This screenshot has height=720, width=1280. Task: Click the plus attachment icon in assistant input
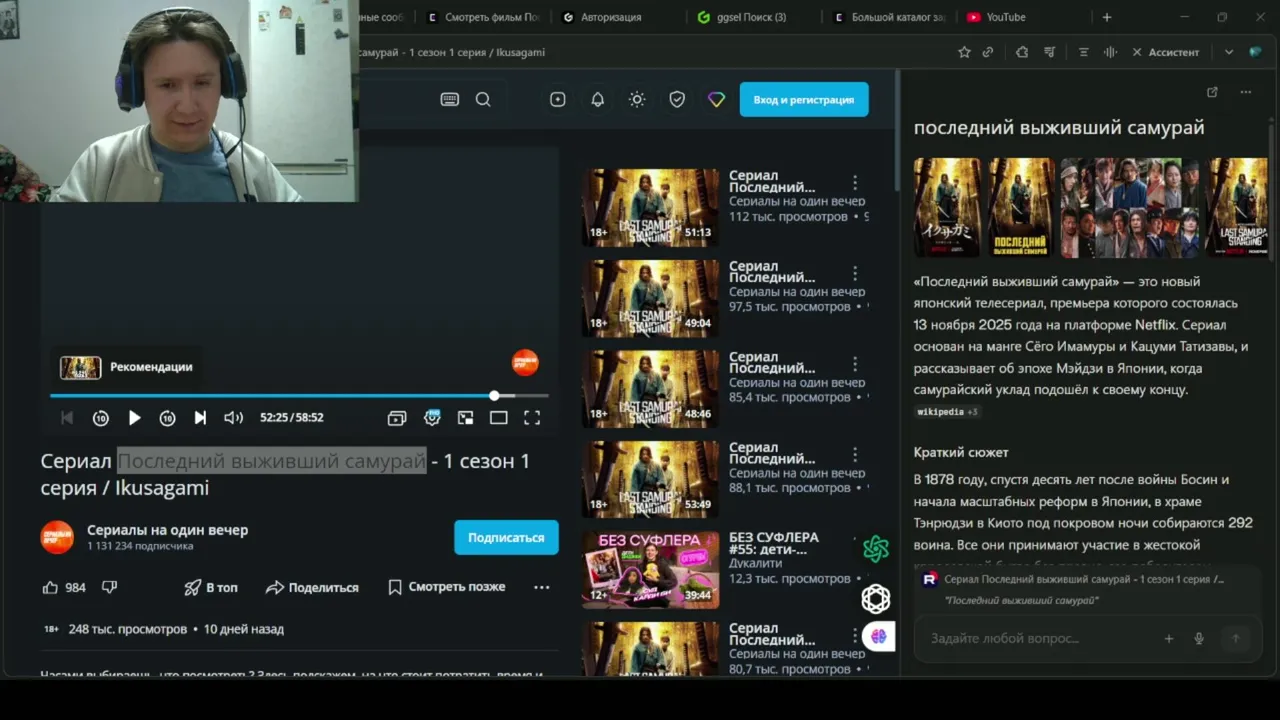coord(1168,638)
